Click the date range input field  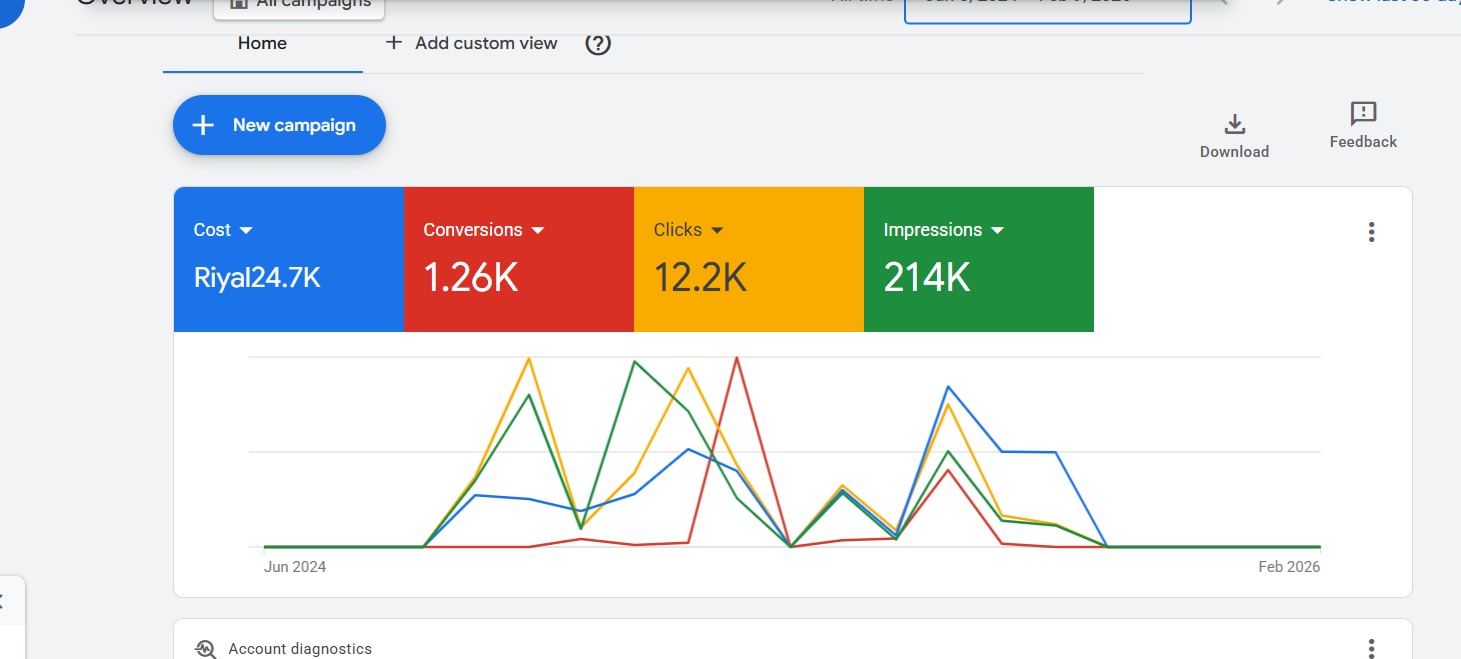tap(1047, 8)
